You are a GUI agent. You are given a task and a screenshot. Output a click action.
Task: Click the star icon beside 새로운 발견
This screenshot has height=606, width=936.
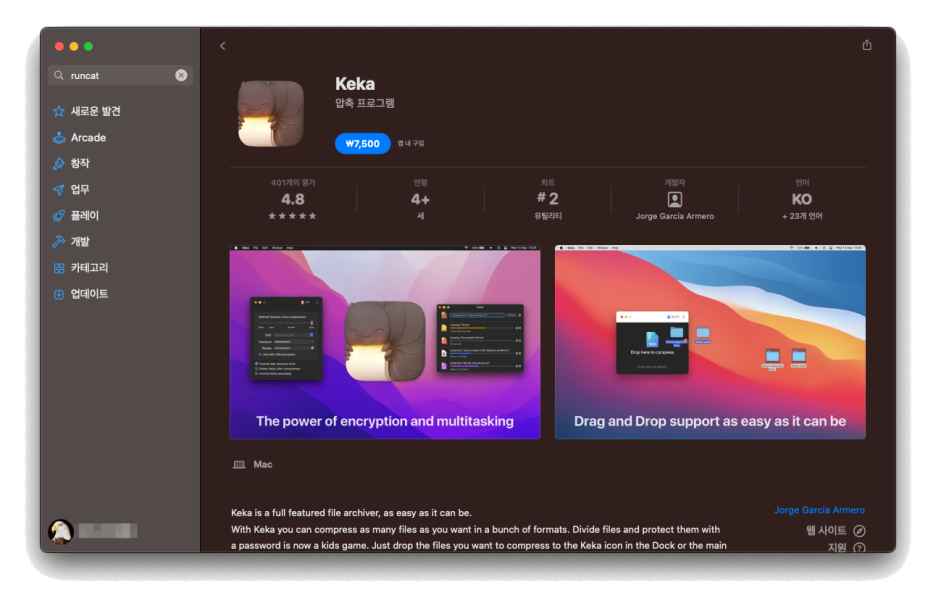pyautogui.click(x=58, y=111)
